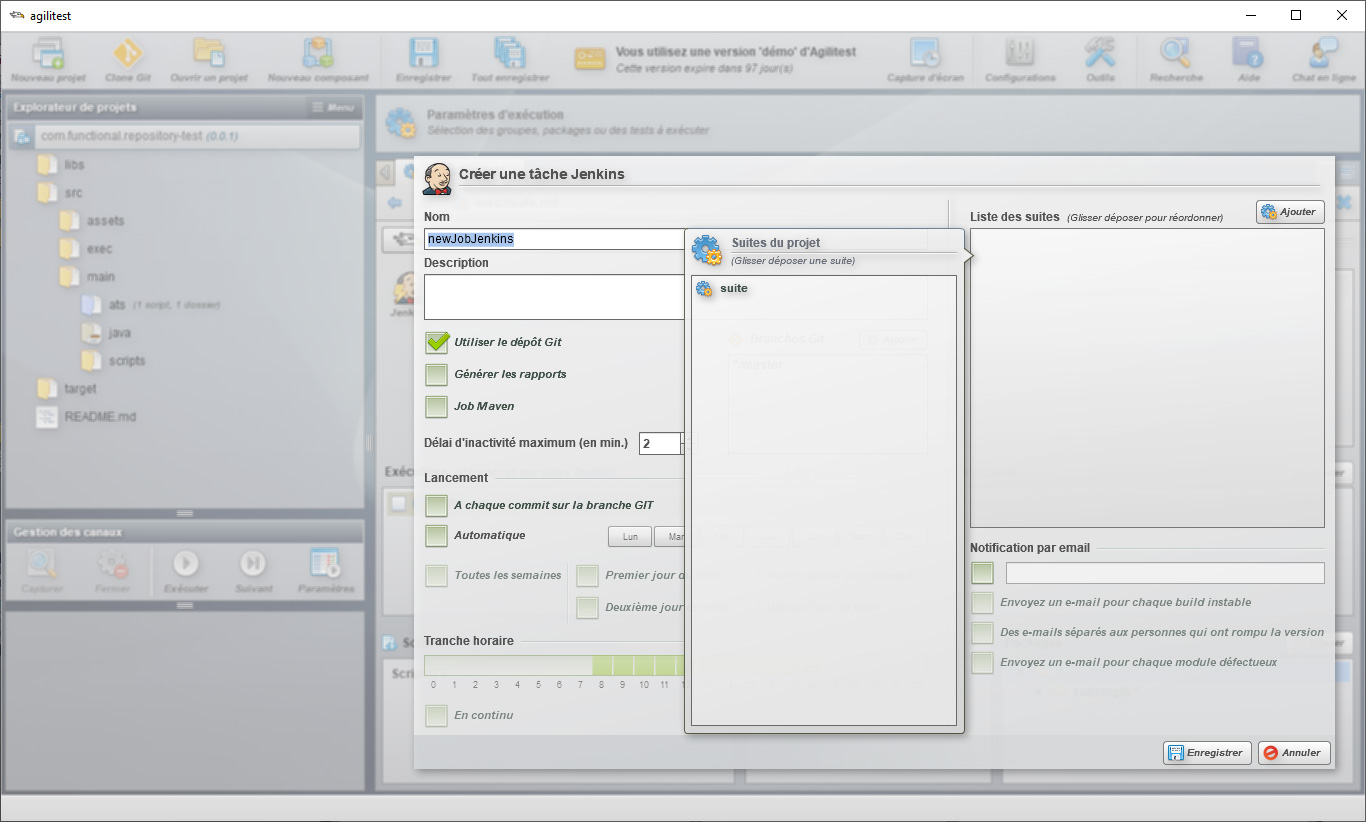Viewport: 1366px width, 822px height.
Task: Open the Aide help icon
Action: (x=1248, y=53)
